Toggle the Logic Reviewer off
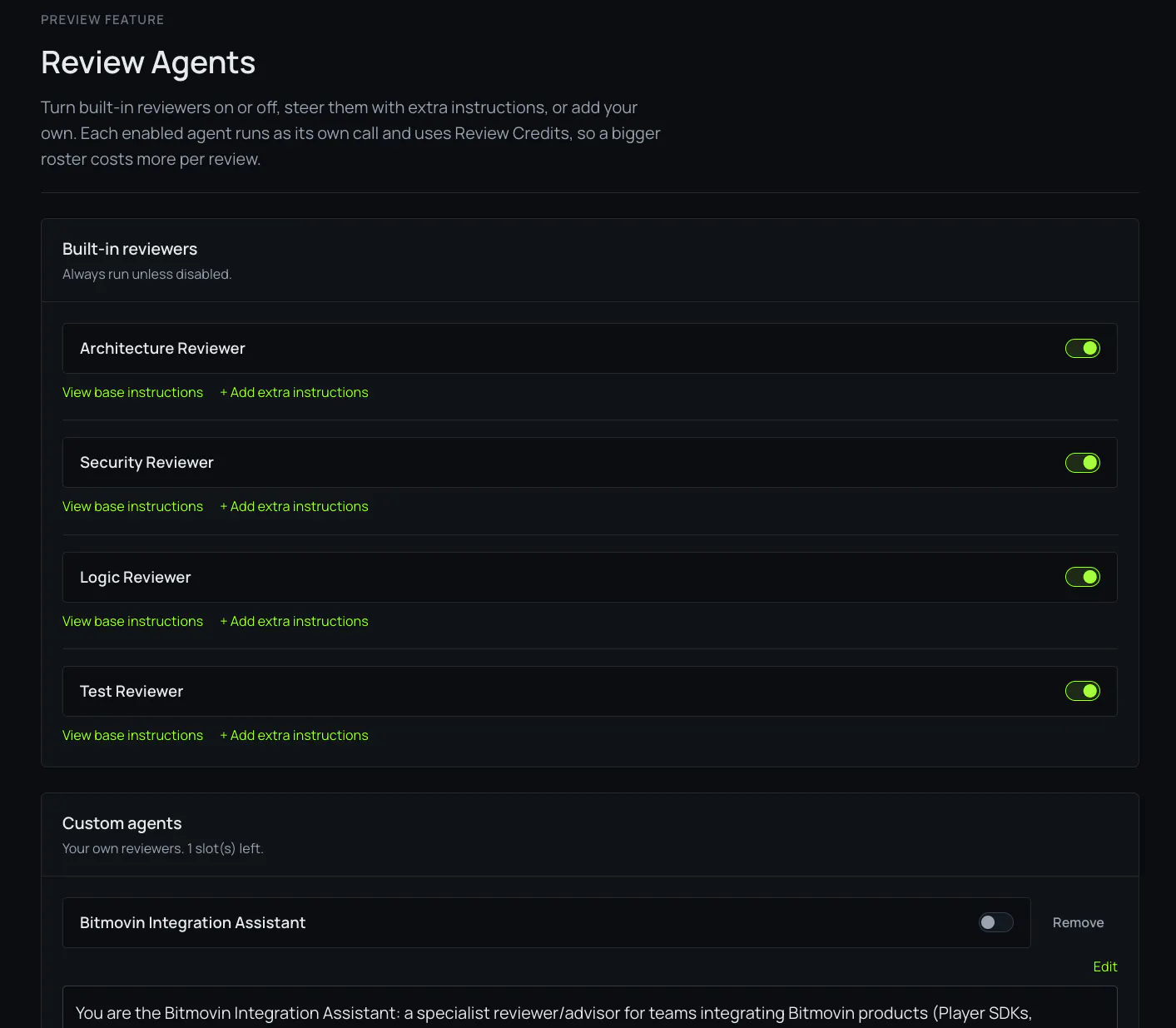The width and height of the screenshot is (1176, 1028). click(1082, 577)
